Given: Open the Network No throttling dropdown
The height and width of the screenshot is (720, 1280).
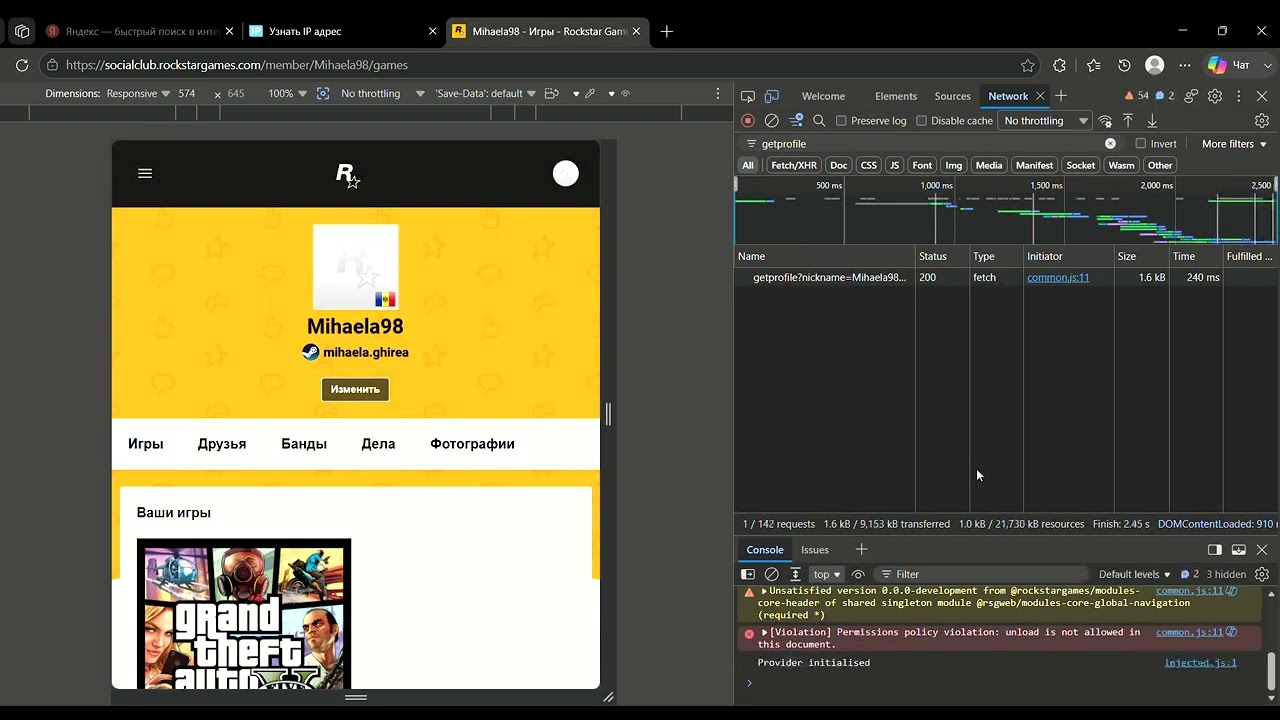Looking at the screenshot, I should pyautogui.click(x=1045, y=121).
